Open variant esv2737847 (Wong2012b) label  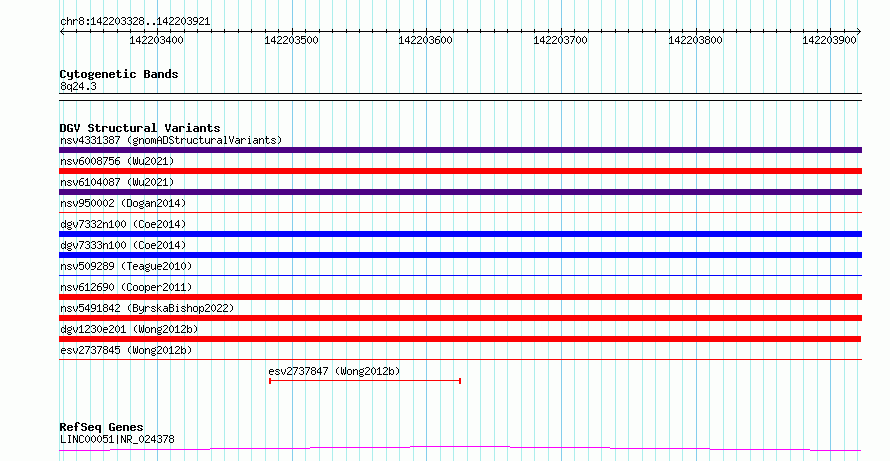[334, 372]
